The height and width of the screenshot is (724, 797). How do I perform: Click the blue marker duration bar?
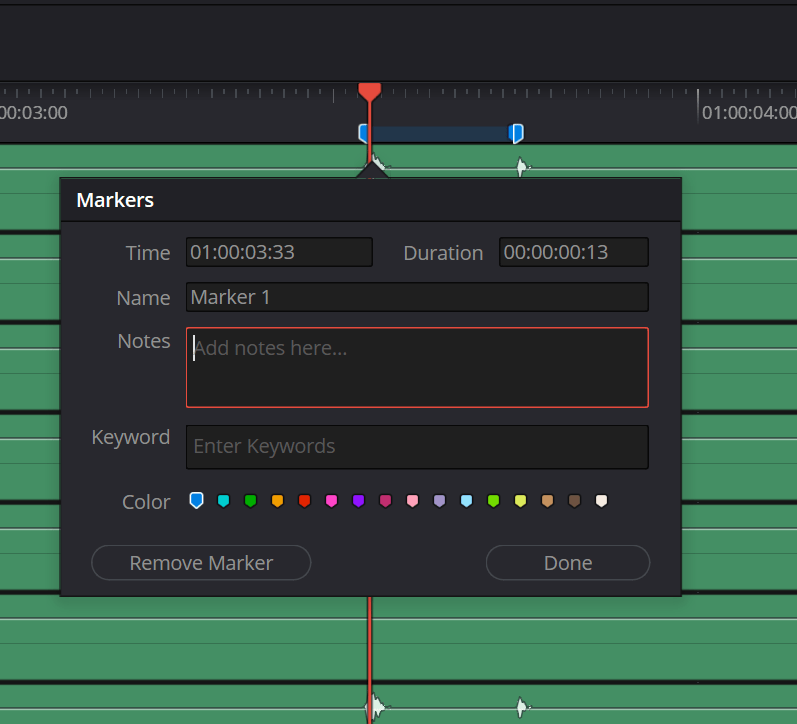click(x=440, y=134)
